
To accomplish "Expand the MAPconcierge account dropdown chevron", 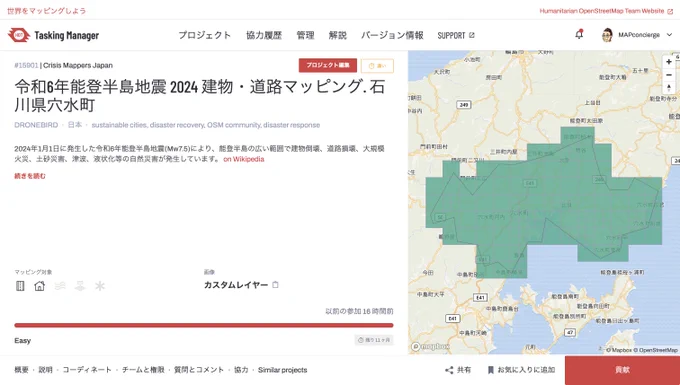I will 669,35.
